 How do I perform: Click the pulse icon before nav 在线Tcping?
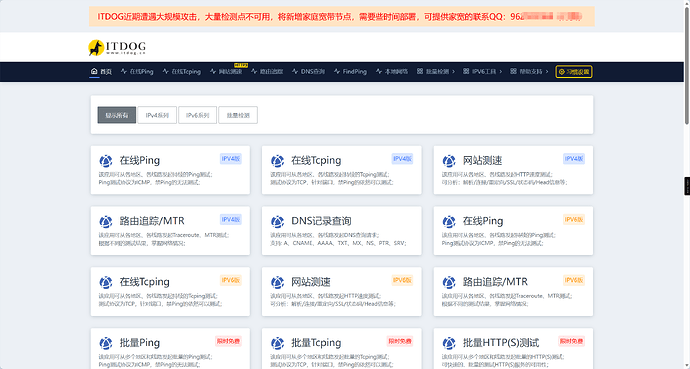165,71
